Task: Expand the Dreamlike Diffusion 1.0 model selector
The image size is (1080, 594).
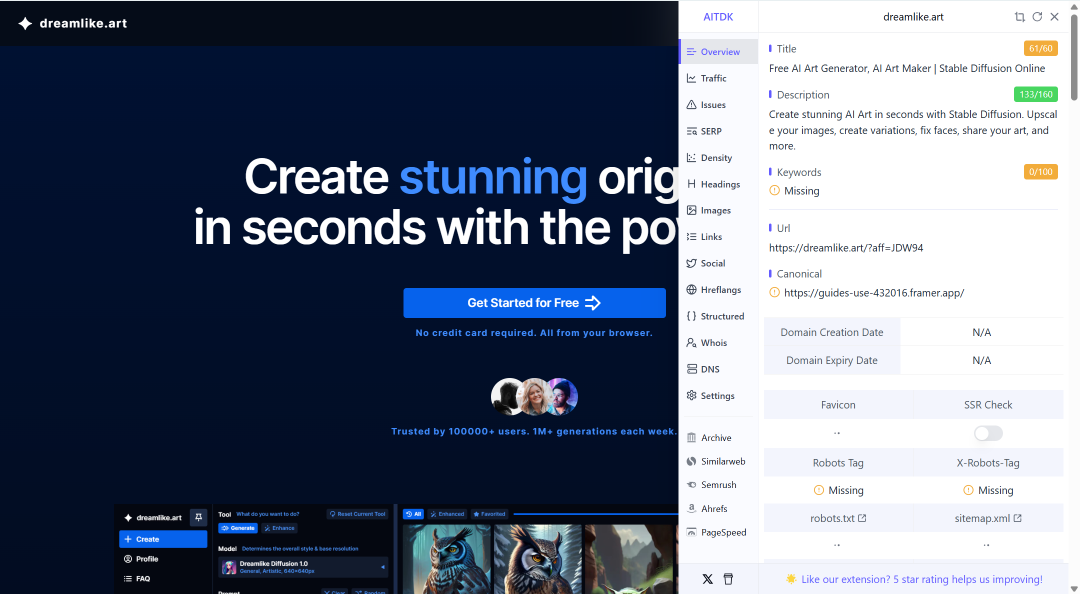Action: [x=303, y=567]
